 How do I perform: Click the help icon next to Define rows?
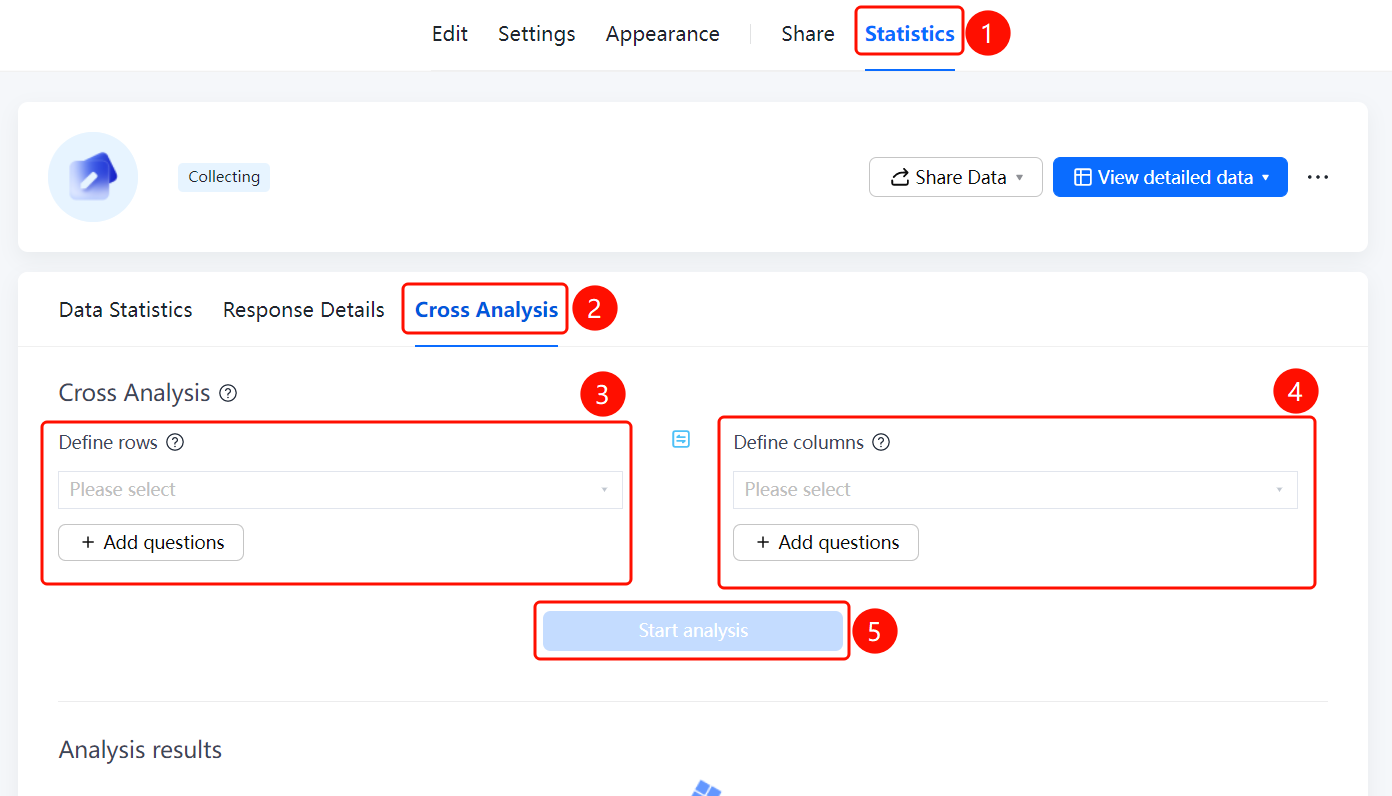175,442
